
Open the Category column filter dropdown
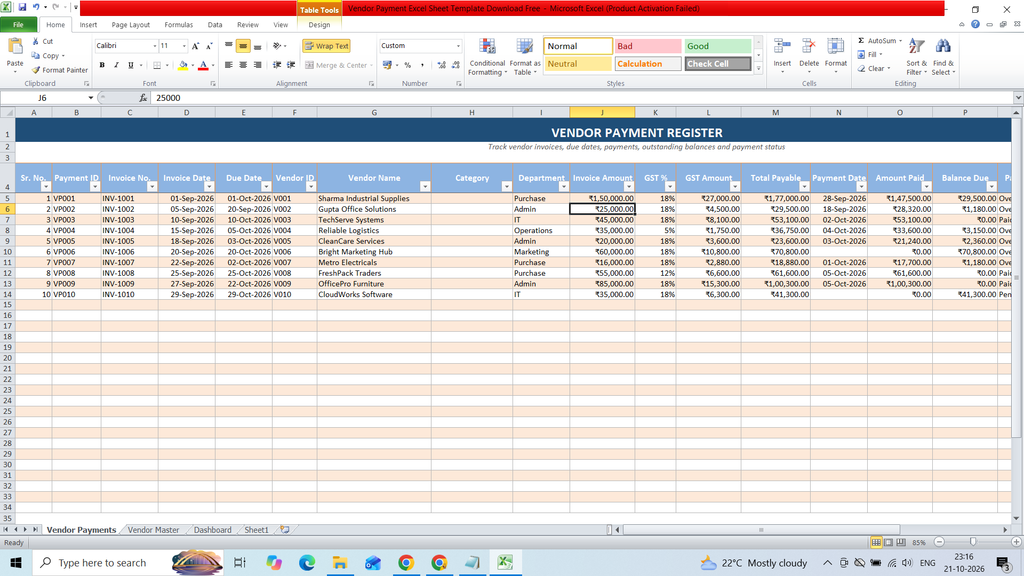click(506, 187)
